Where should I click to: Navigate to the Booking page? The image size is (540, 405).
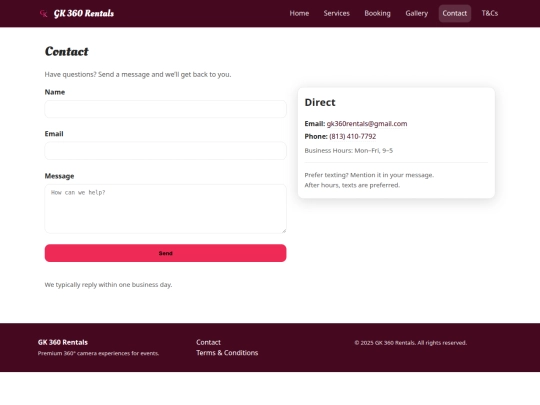tap(377, 13)
